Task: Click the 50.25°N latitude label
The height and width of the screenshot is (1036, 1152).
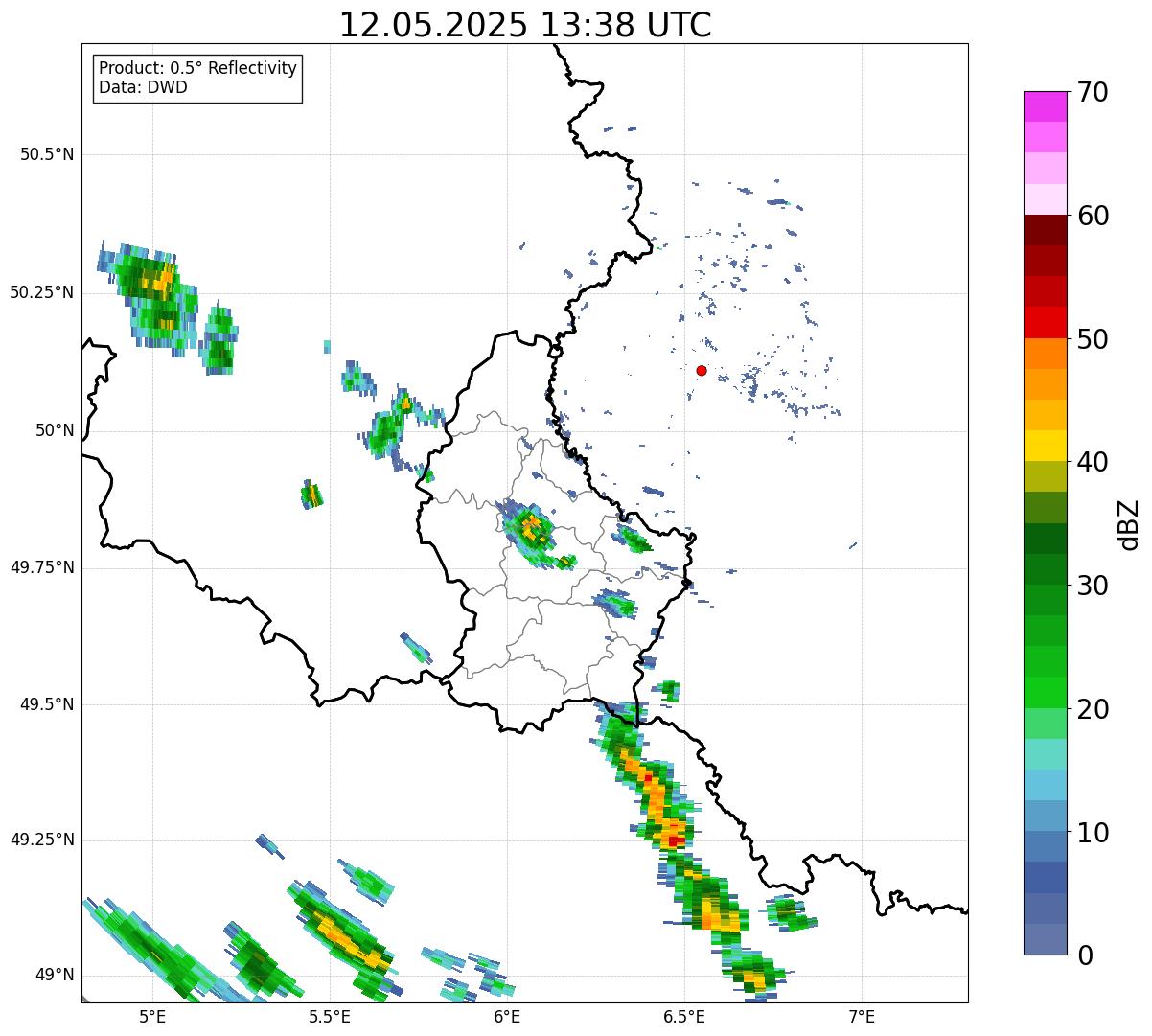Action: pyautogui.click(x=42, y=292)
